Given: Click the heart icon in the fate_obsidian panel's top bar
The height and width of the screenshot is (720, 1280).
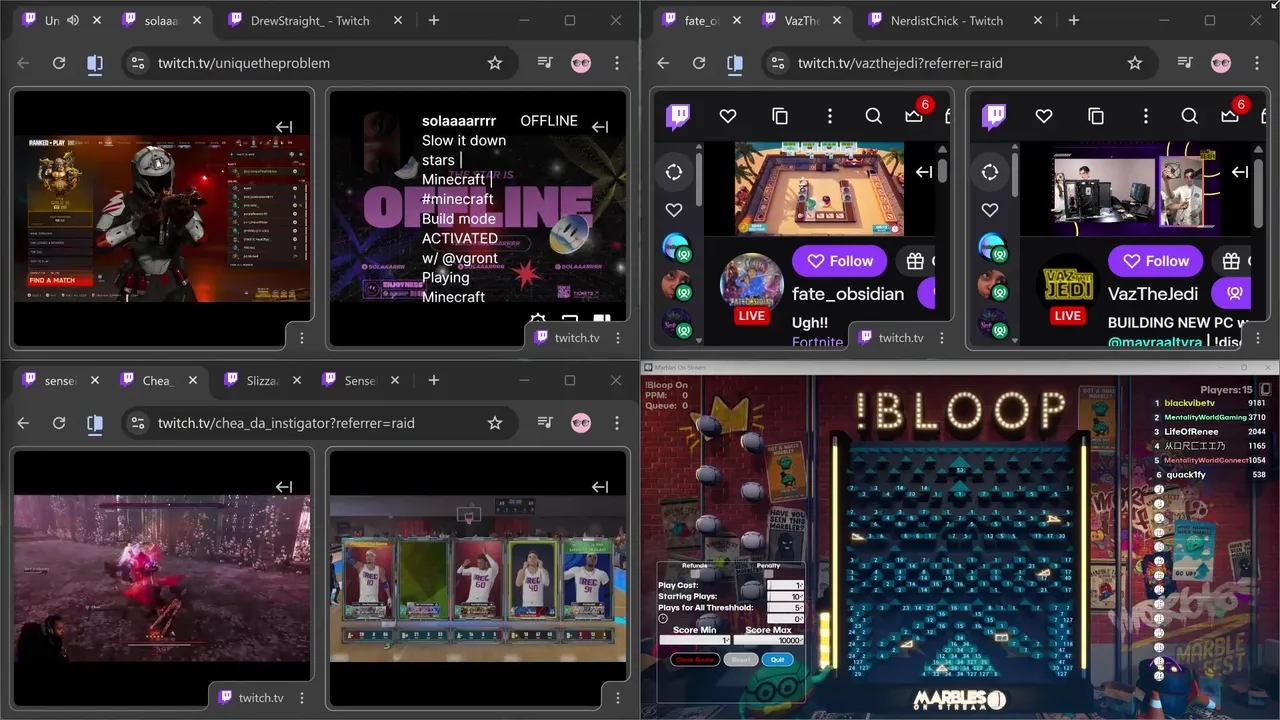Looking at the screenshot, I should click(728, 116).
